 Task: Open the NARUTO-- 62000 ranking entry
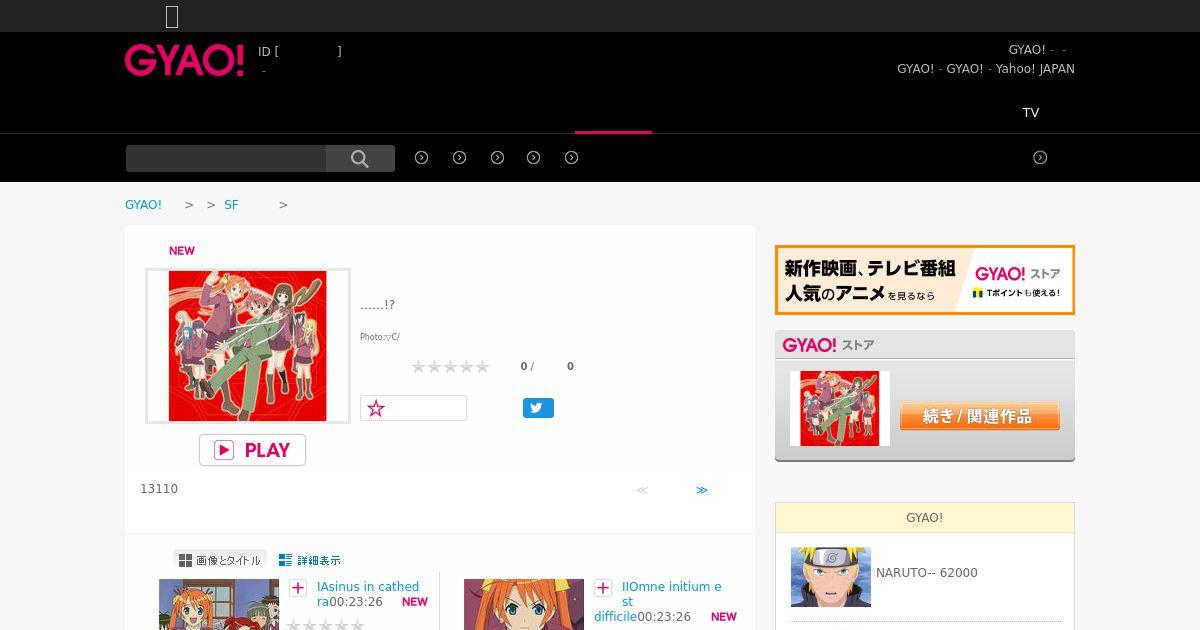[927, 573]
